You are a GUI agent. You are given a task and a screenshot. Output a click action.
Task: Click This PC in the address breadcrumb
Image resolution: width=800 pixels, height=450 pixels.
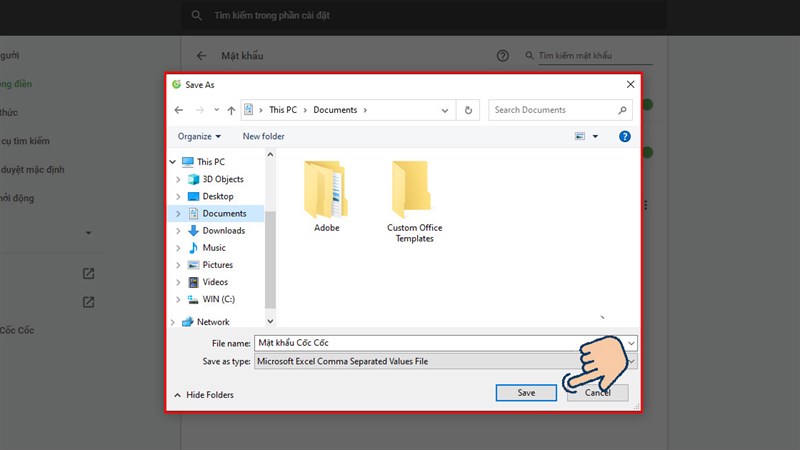(283, 110)
